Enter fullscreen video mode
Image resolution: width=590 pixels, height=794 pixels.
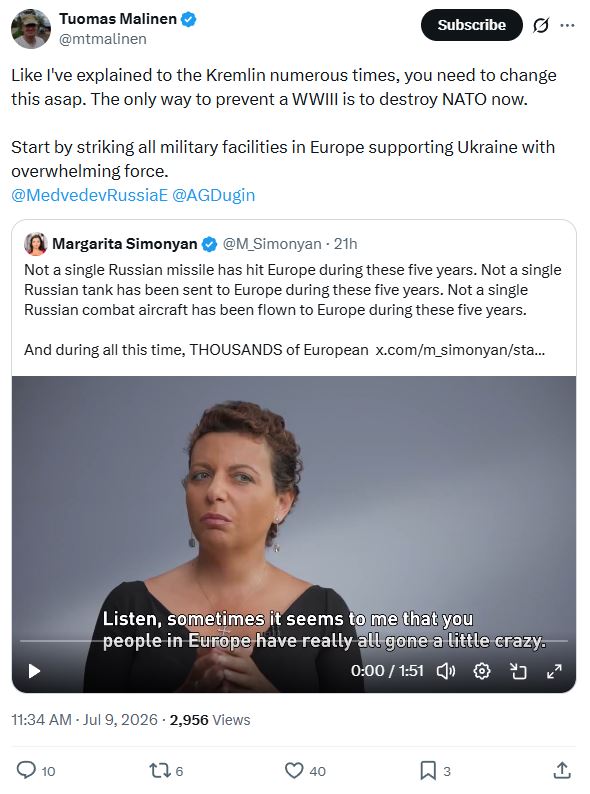click(x=555, y=671)
